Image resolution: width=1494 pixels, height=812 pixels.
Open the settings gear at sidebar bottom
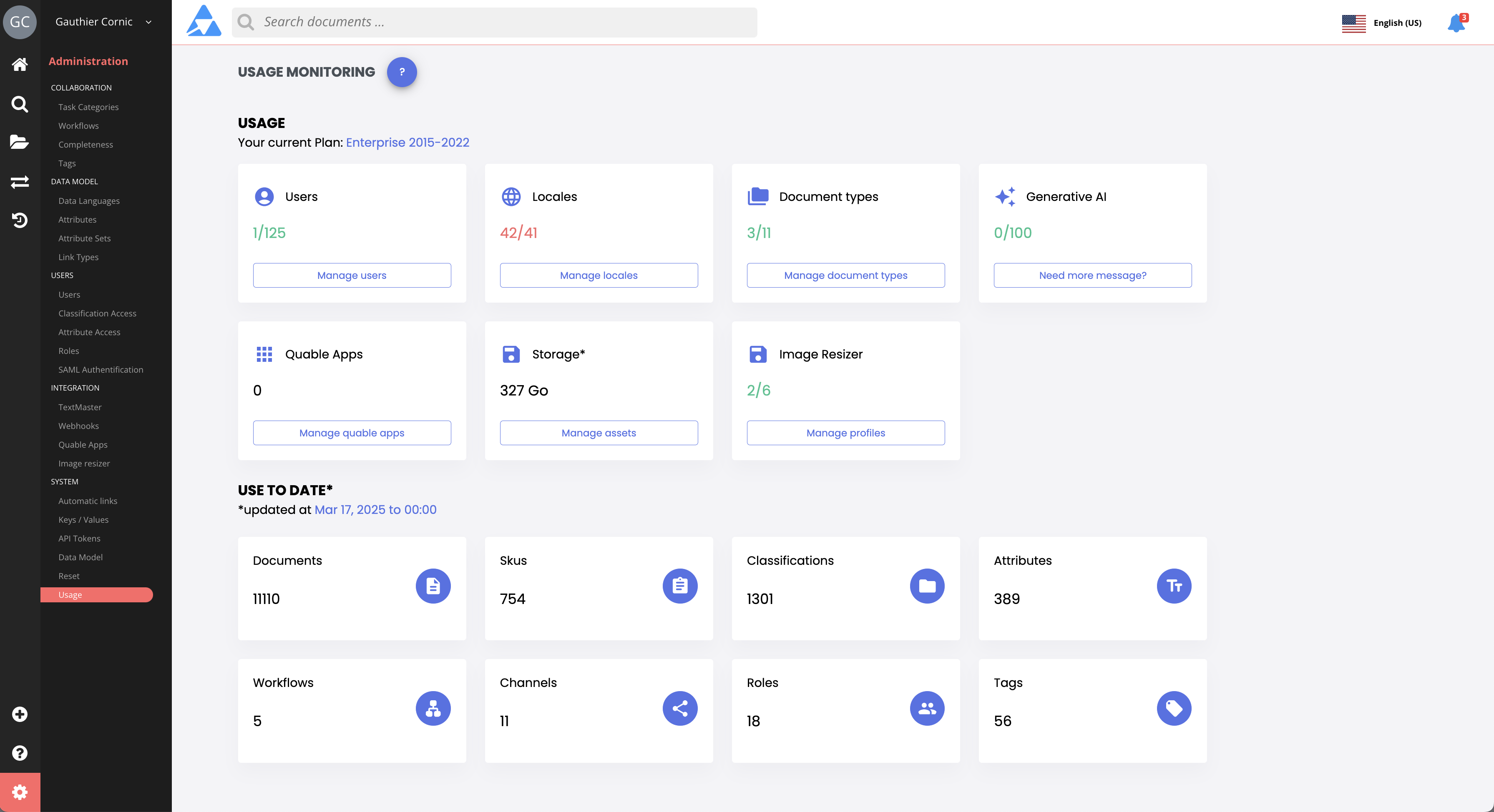(x=20, y=792)
